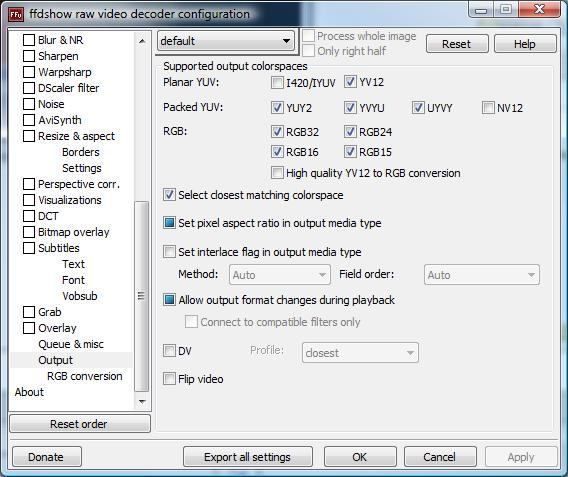
Task: Open Help
Action: 525,44
